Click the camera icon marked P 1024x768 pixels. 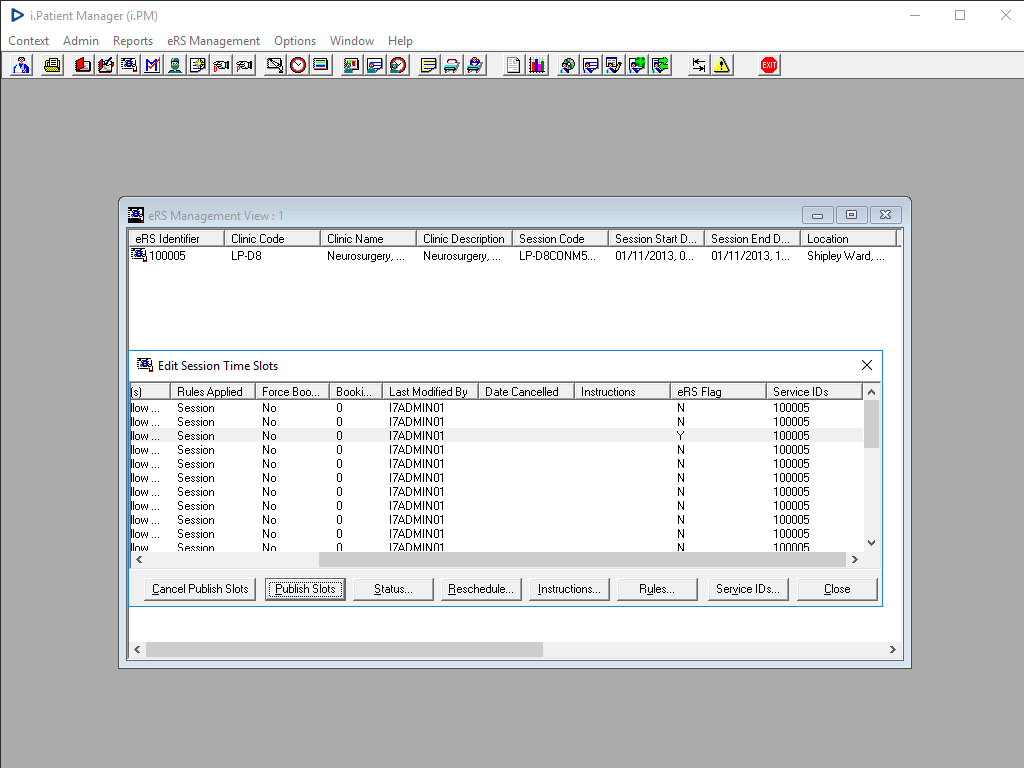(244, 65)
